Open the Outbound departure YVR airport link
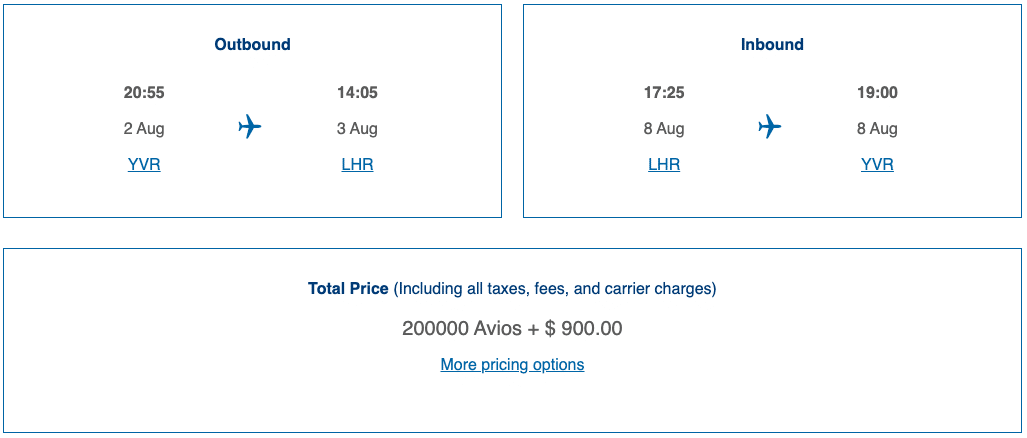The image size is (1027, 438). click(144, 165)
